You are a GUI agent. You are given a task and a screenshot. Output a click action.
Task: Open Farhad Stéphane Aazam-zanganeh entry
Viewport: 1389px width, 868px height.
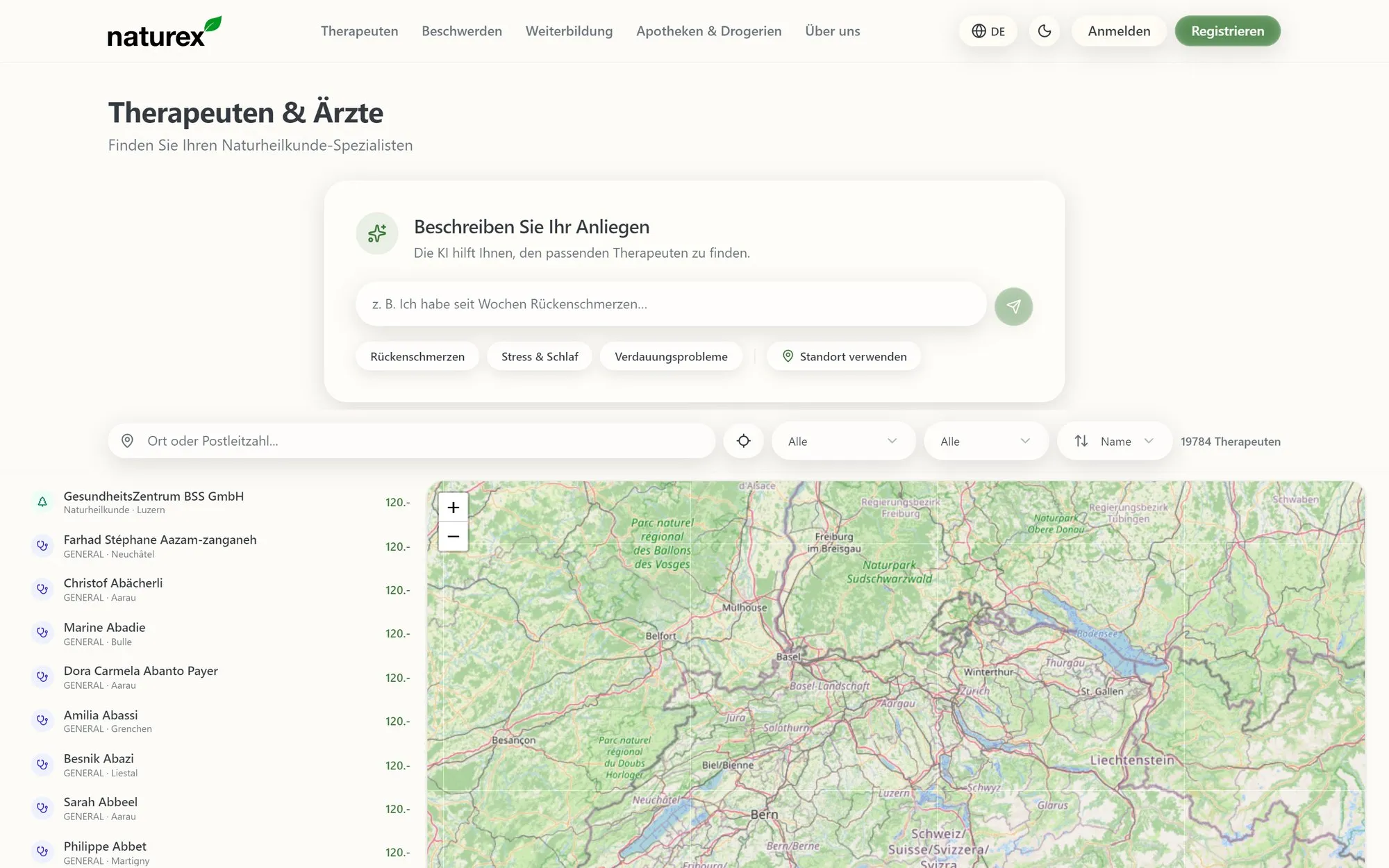[222, 546]
